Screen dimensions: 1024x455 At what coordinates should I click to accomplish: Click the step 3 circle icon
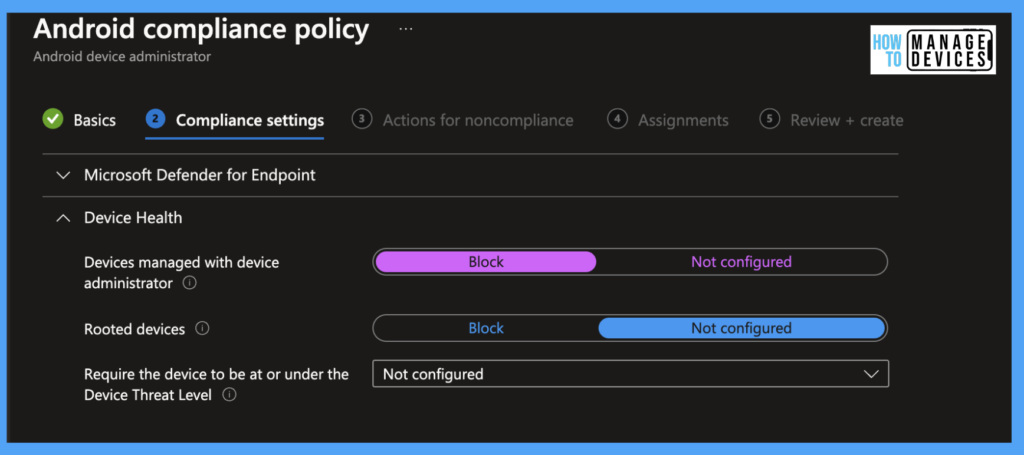361,119
